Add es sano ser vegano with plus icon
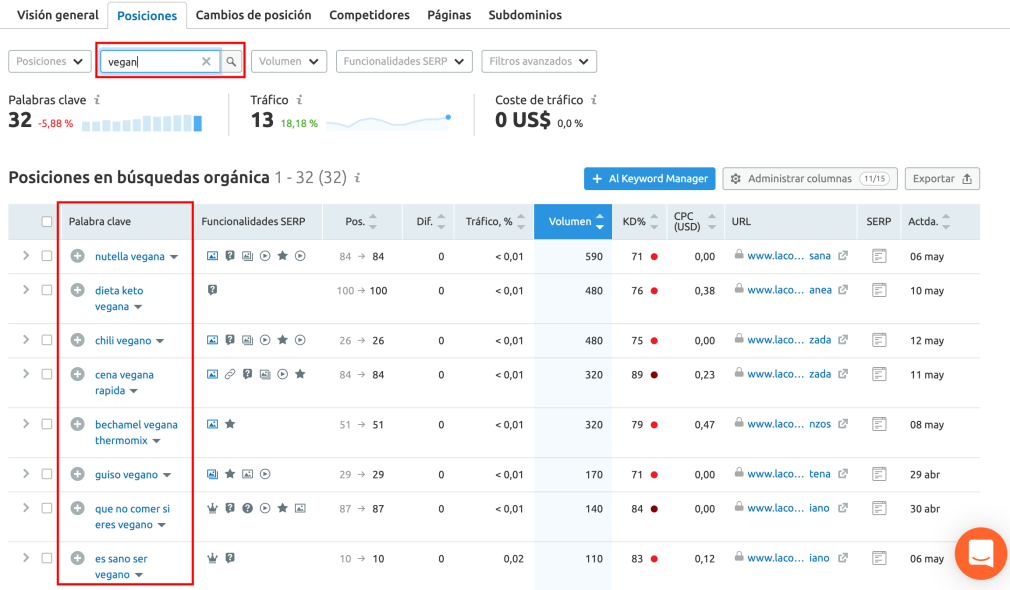The height and width of the screenshot is (590, 1010). click(x=77, y=558)
